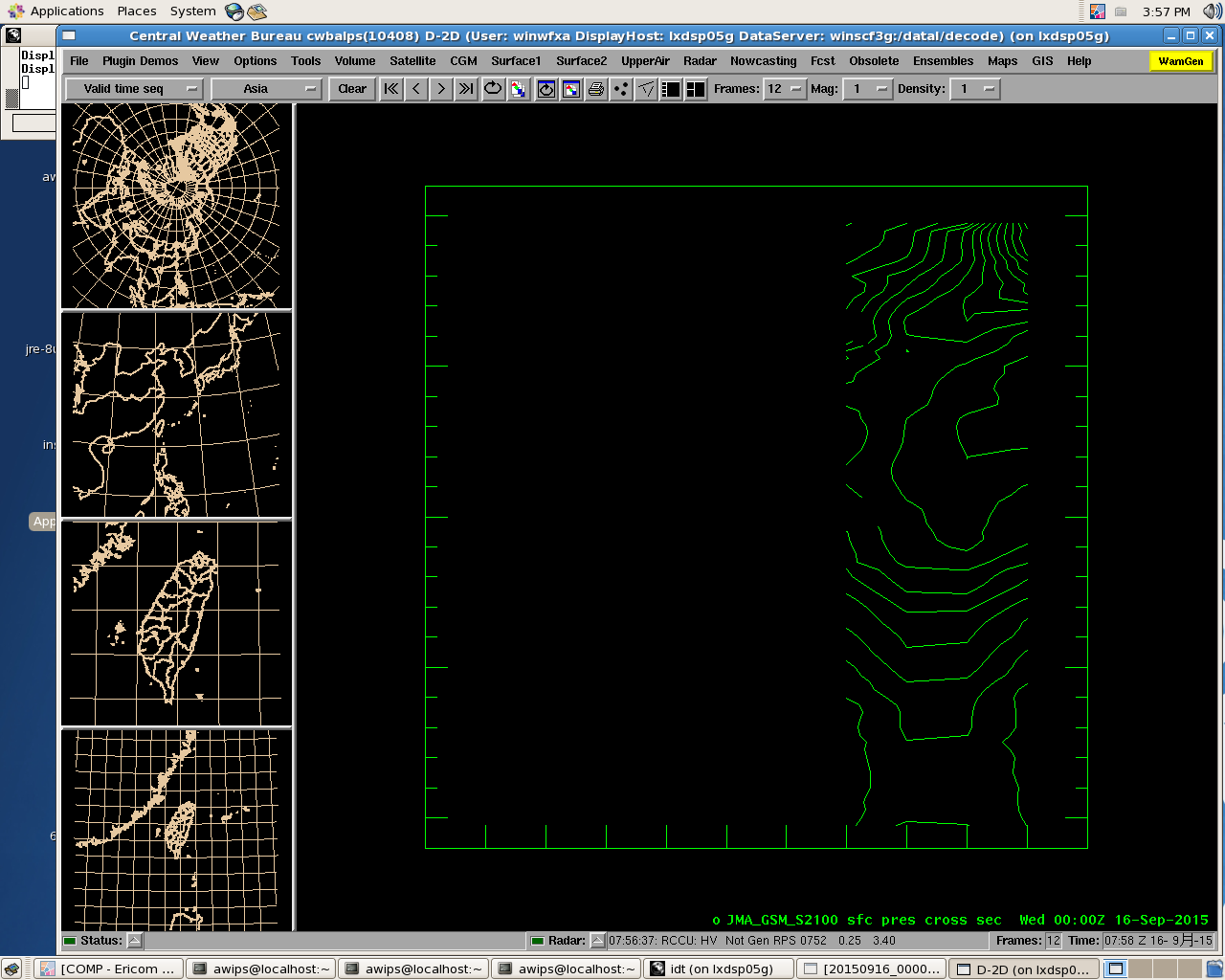Step forward one frame
The width and height of the screenshot is (1225, 980).
(x=441, y=89)
